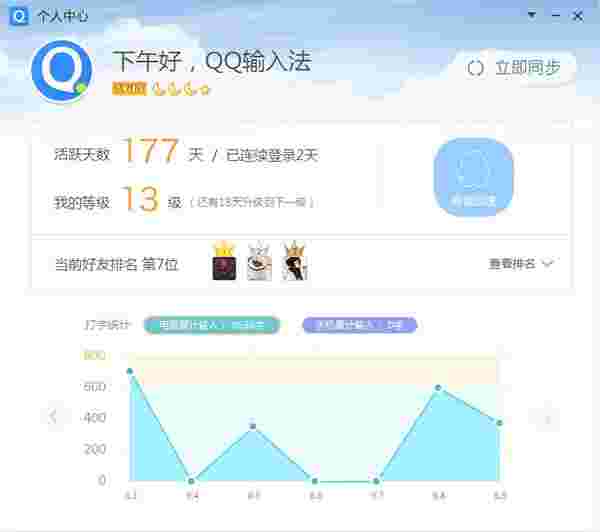600x532 pixels.
Task: Click the upgrade hint text in parentheses
Action: click(252, 202)
